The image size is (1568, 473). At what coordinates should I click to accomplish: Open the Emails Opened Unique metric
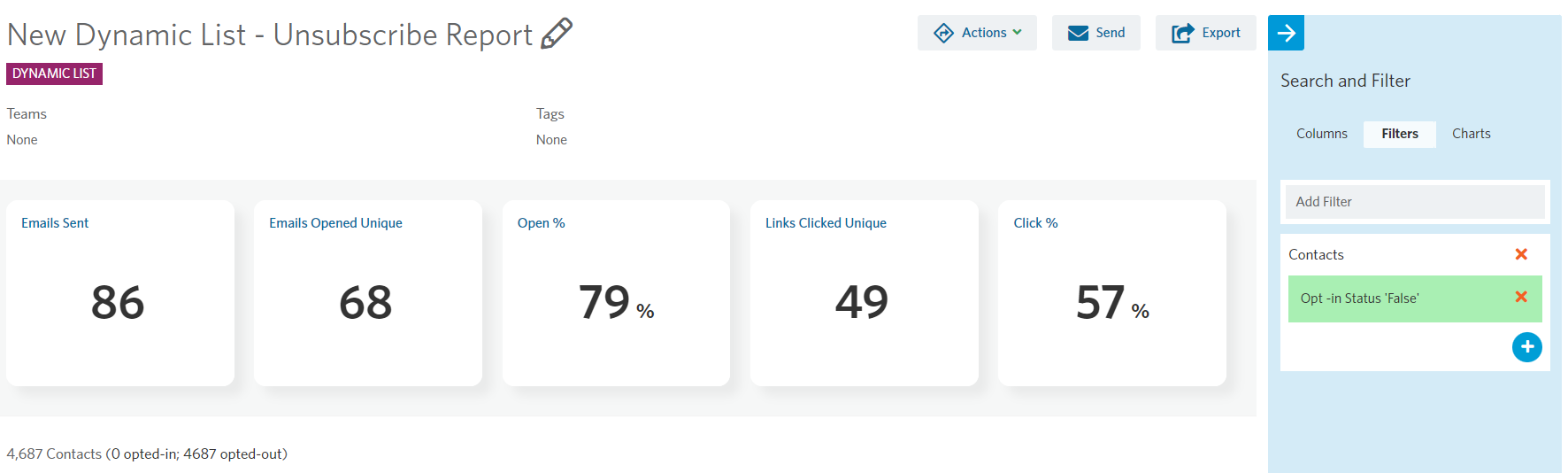pyautogui.click(x=335, y=223)
